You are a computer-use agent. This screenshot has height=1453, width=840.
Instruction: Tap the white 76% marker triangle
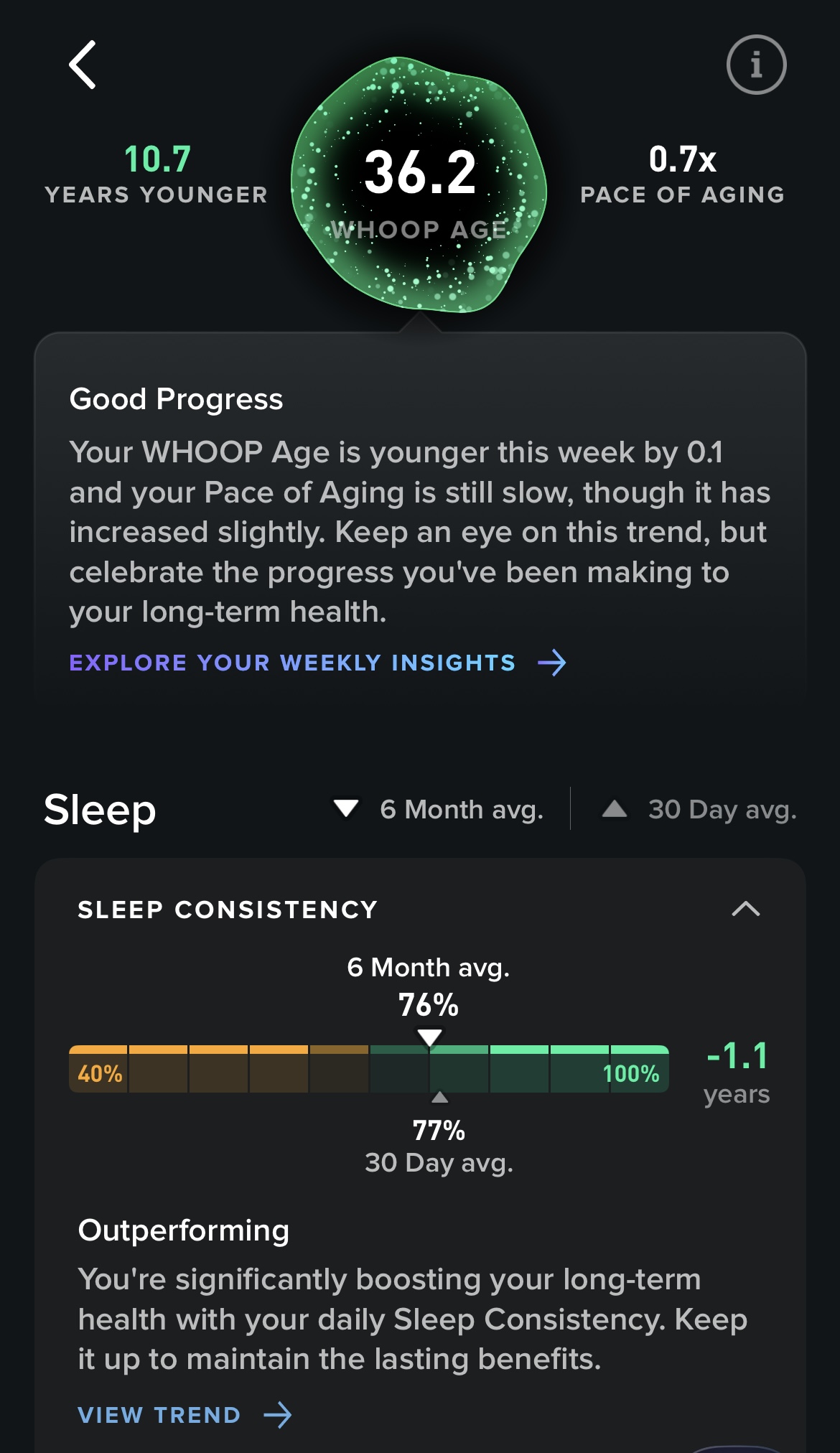429,1037
